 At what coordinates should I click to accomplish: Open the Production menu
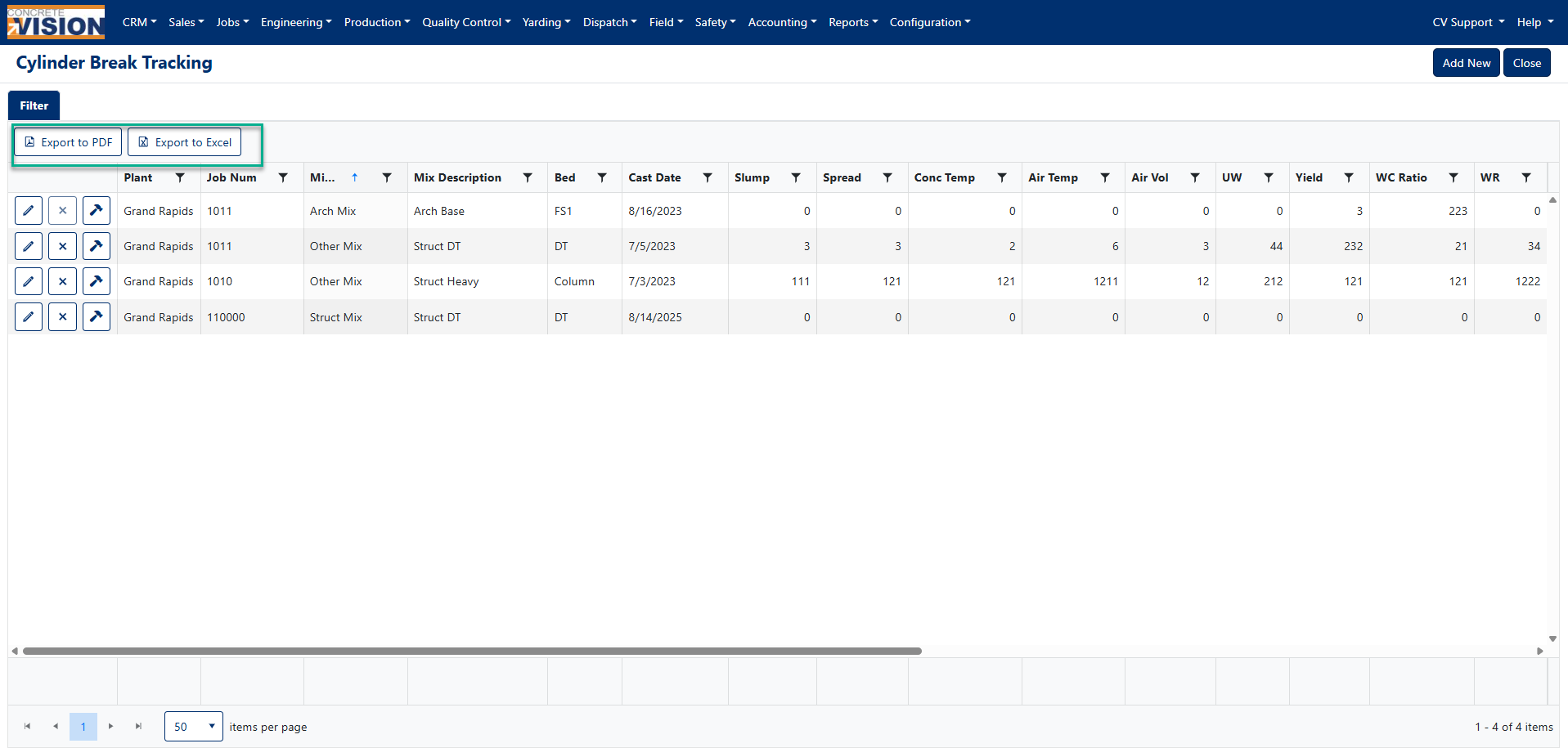377,22
